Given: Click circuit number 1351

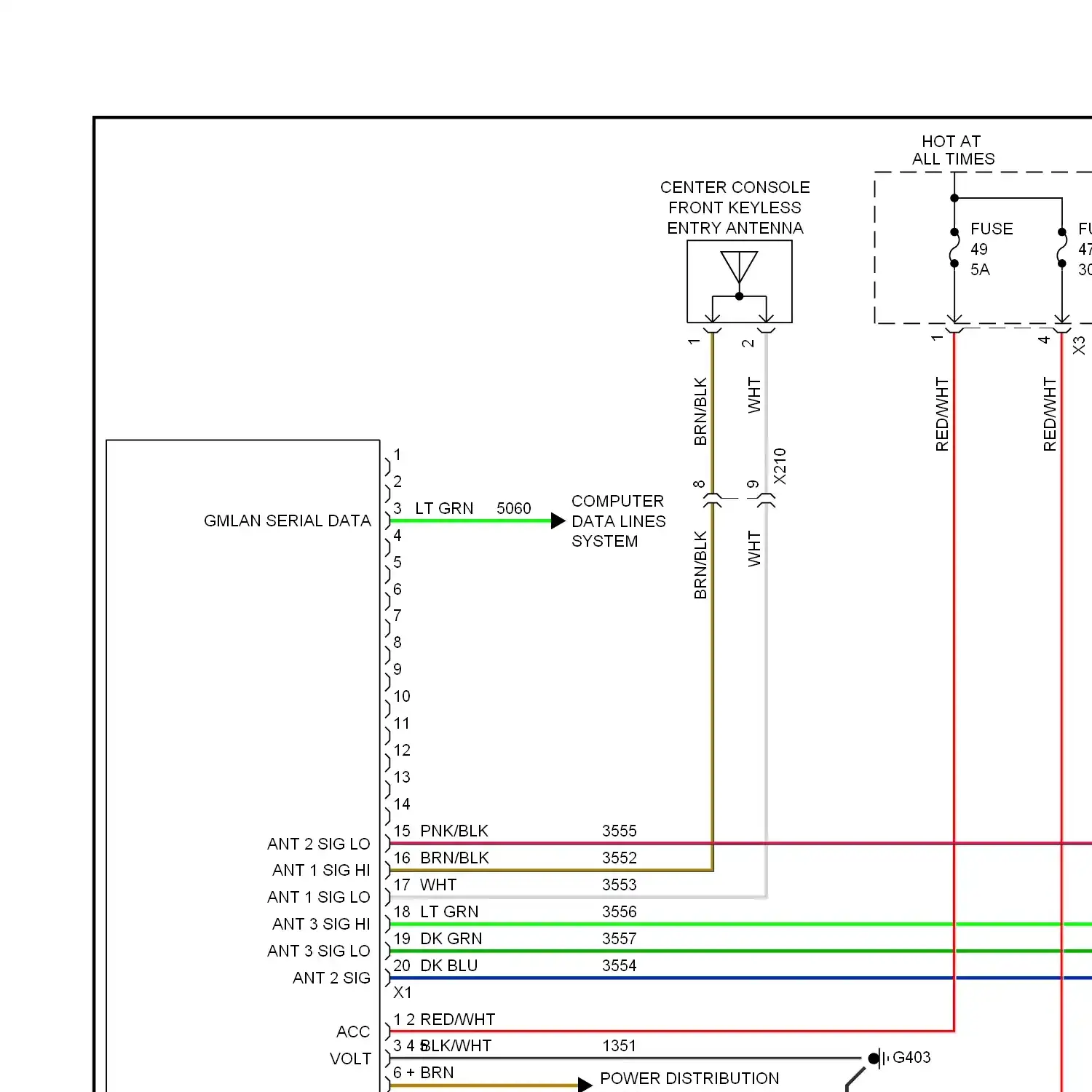Looking at the screenshot, I should tap(620, 1045).
